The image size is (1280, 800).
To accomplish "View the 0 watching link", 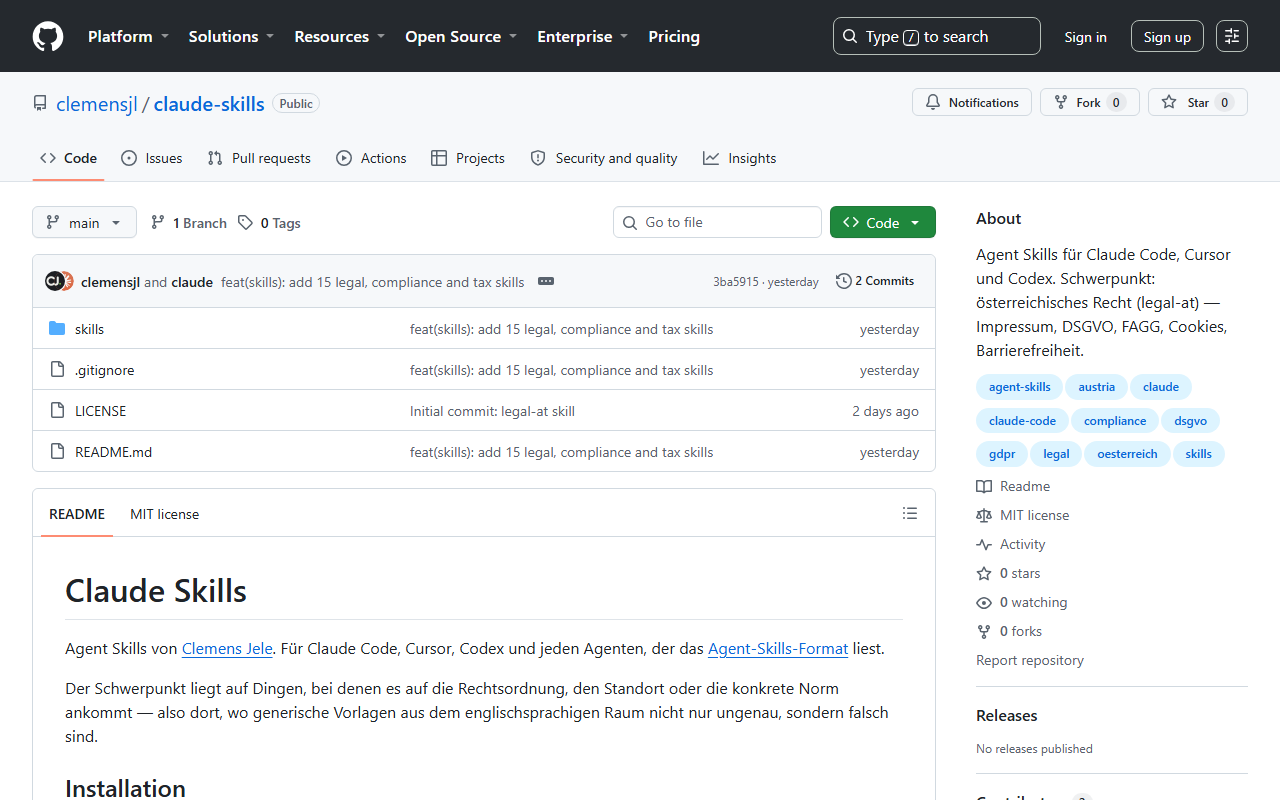I will point(1022,602).
